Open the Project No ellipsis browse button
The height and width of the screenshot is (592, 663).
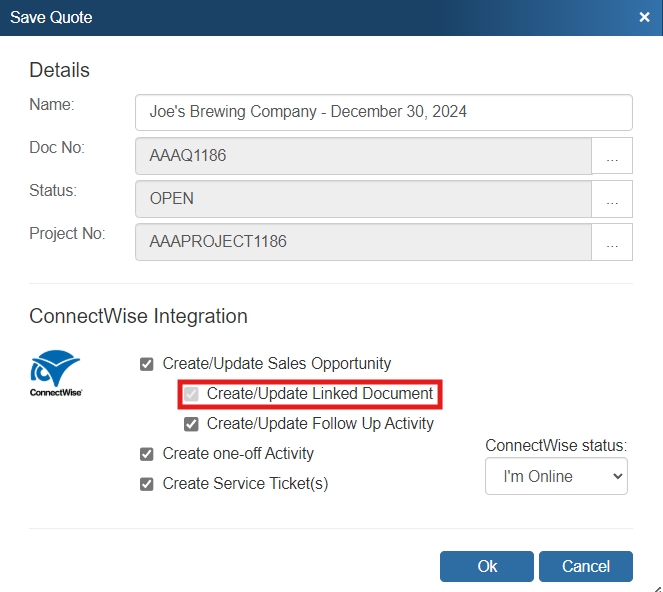point(612,242)
